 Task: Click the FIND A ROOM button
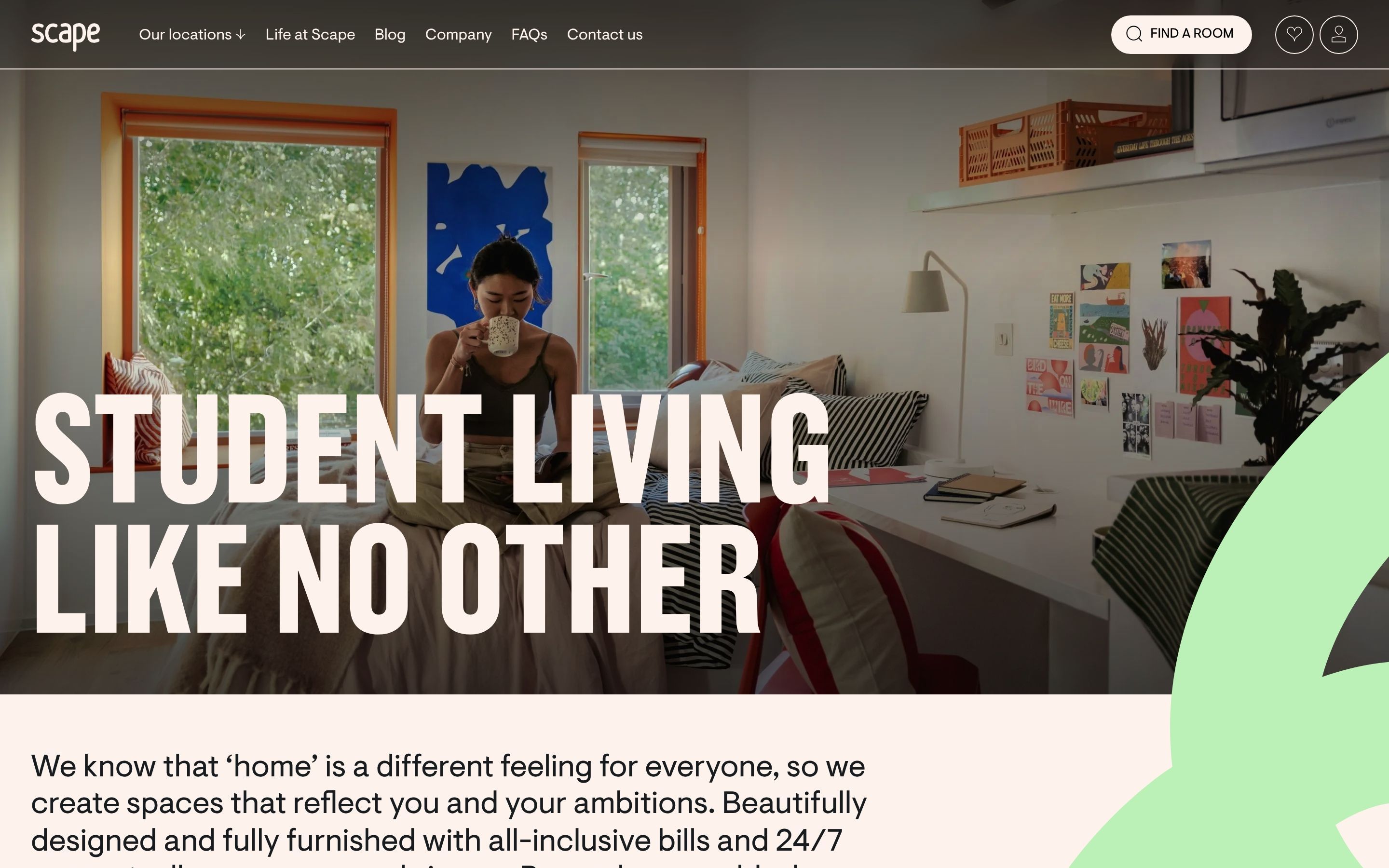(x=1181, y=34)
